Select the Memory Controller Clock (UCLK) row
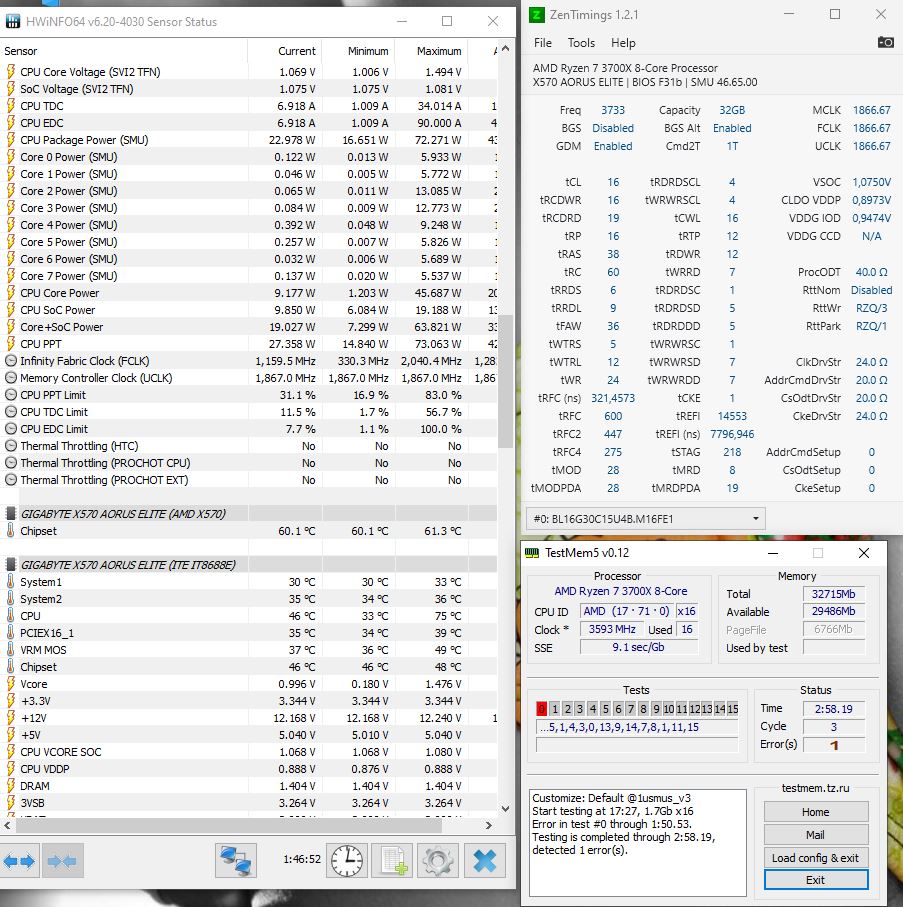 (249, 378)
